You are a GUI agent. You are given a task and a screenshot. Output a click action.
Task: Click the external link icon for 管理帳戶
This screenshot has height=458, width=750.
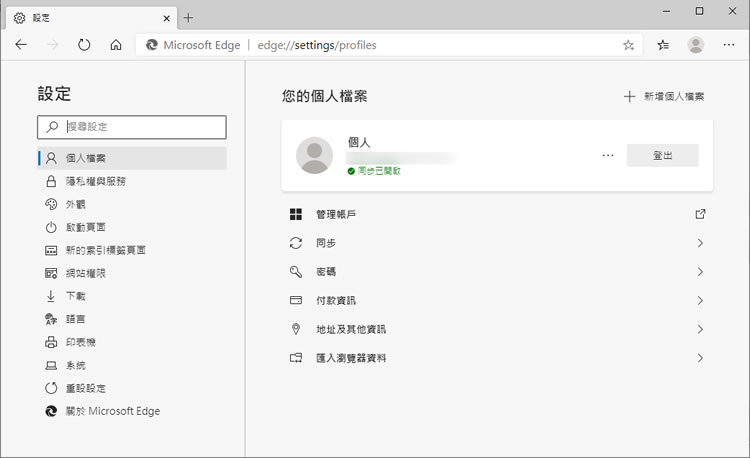click(x=700, y=214)
